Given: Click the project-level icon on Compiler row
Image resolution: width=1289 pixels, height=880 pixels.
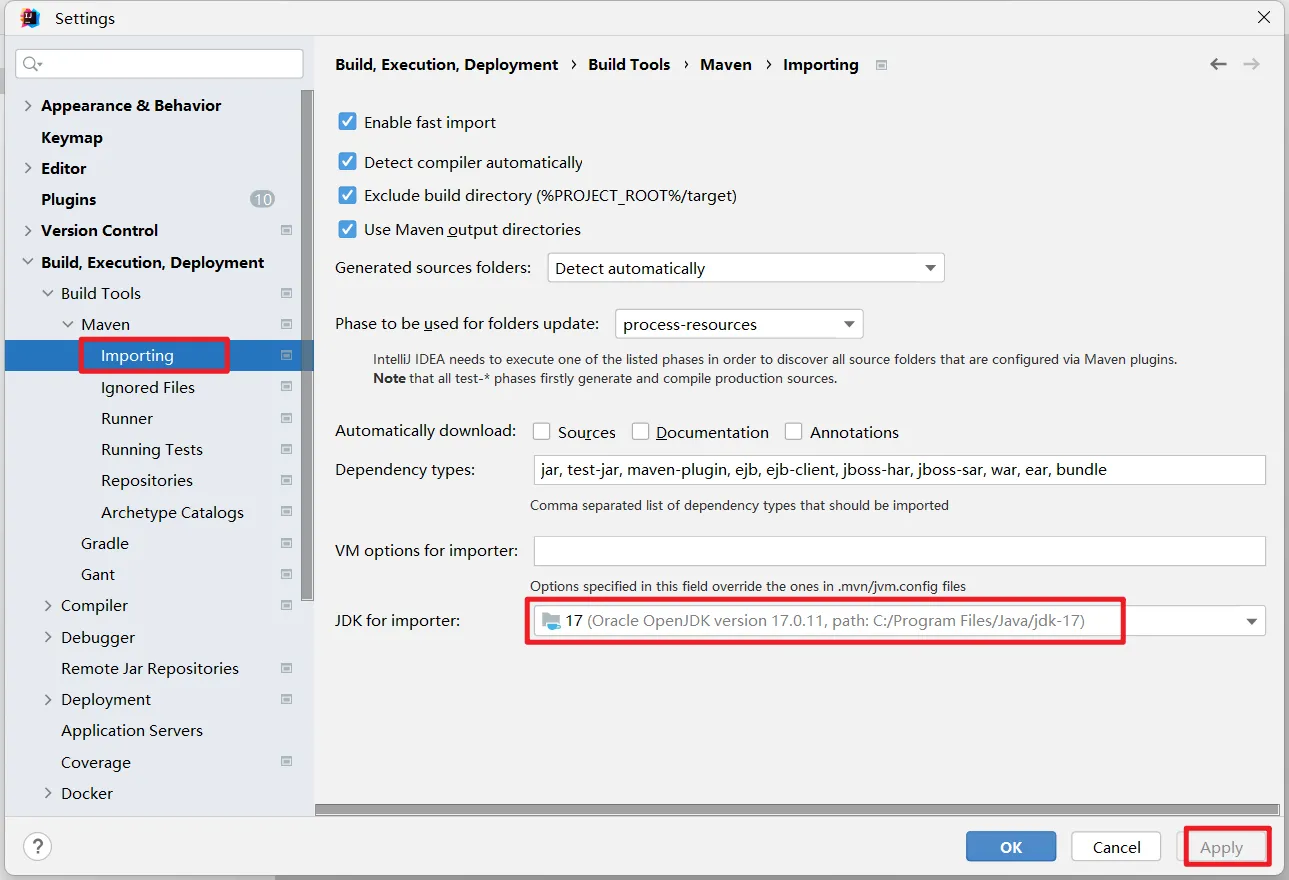Looking at the screenshot, I should 287,605.
